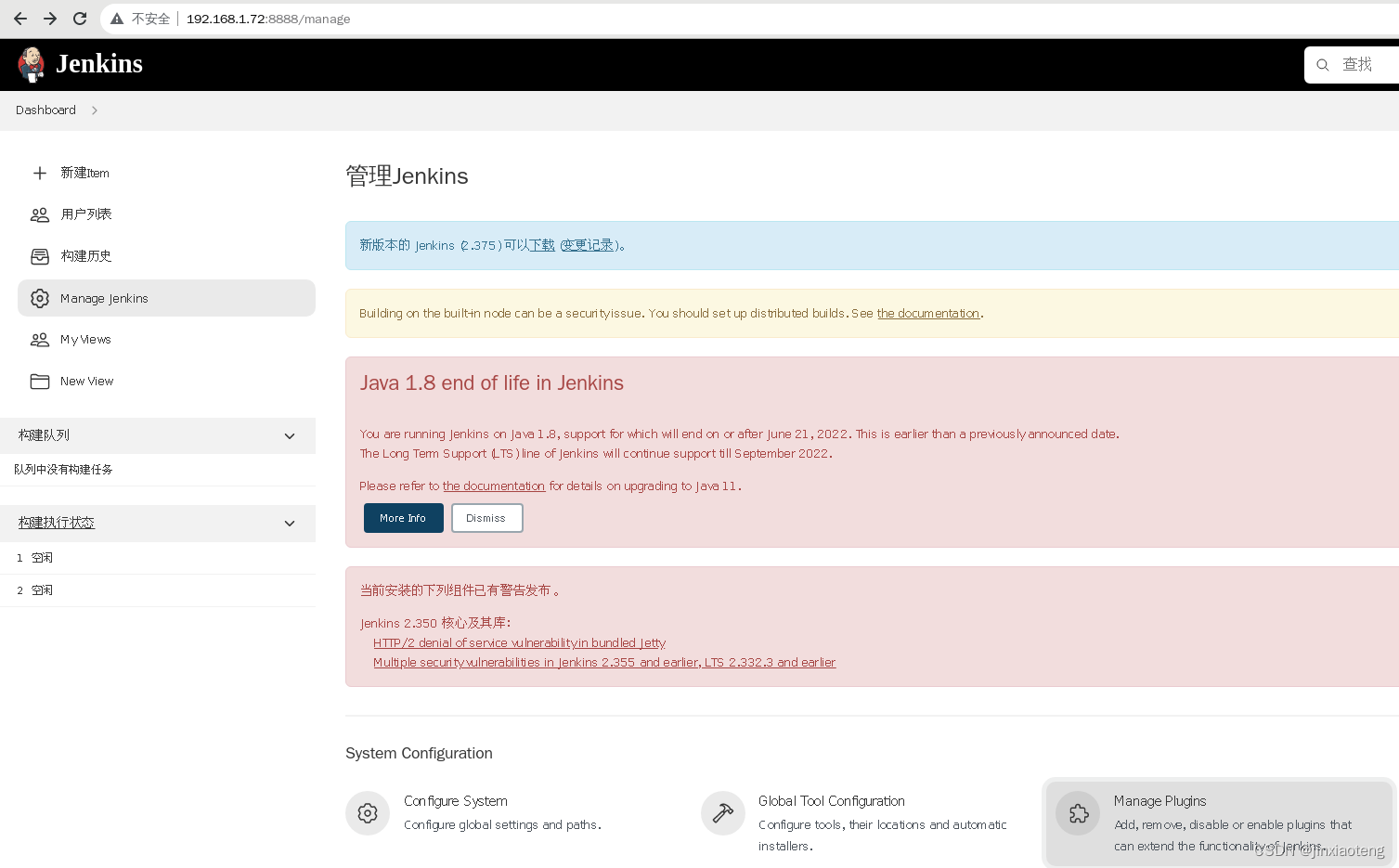Open Configure System settings
The image size is (1399, 868).
click(456, 801)
